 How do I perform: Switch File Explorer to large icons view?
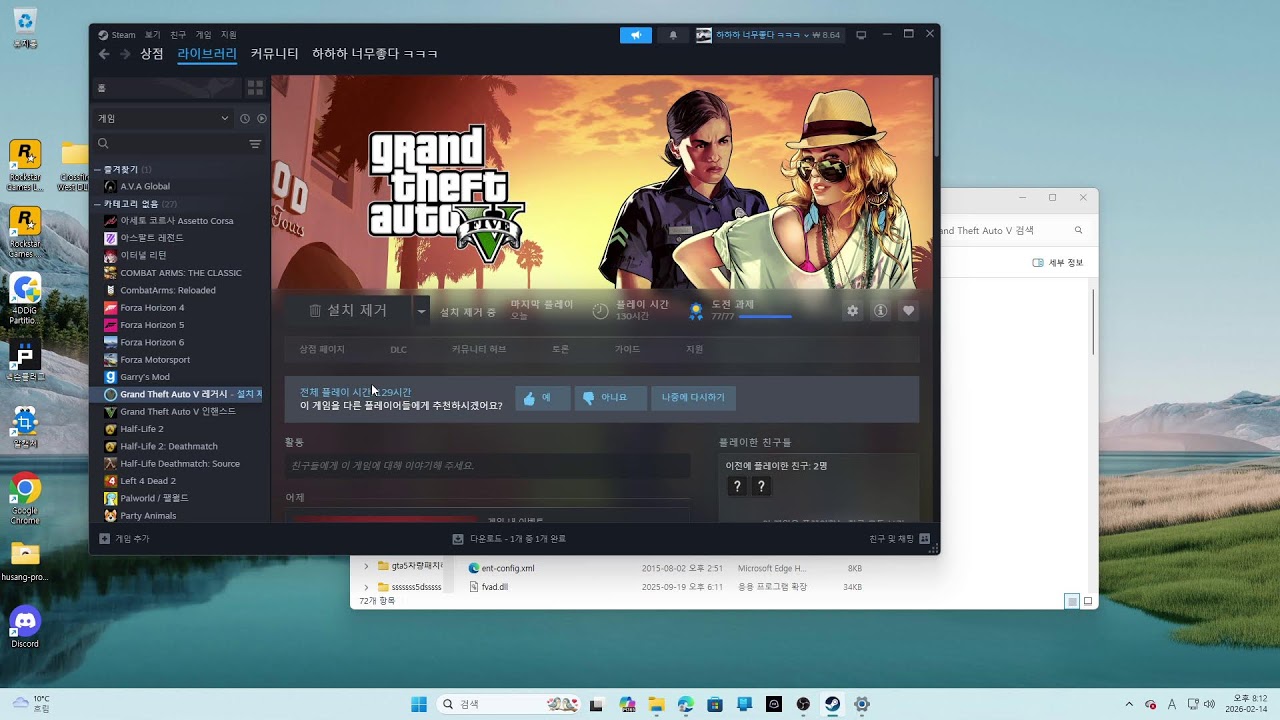[1088, 601]
